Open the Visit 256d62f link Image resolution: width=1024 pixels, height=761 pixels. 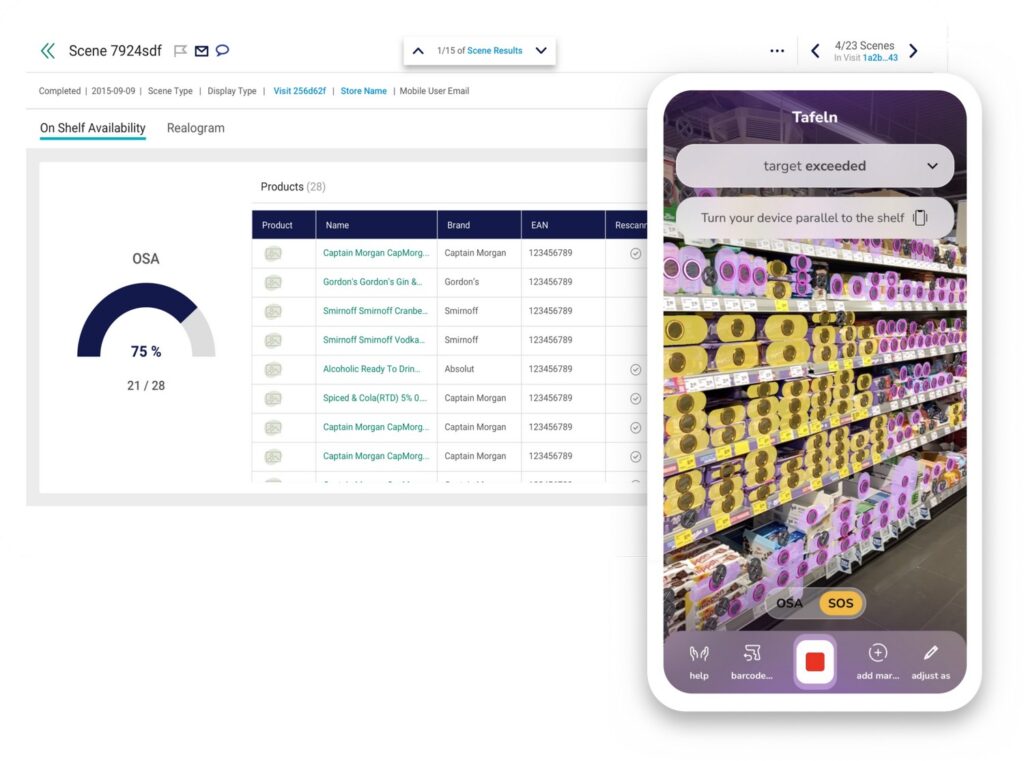click(300, 91)
